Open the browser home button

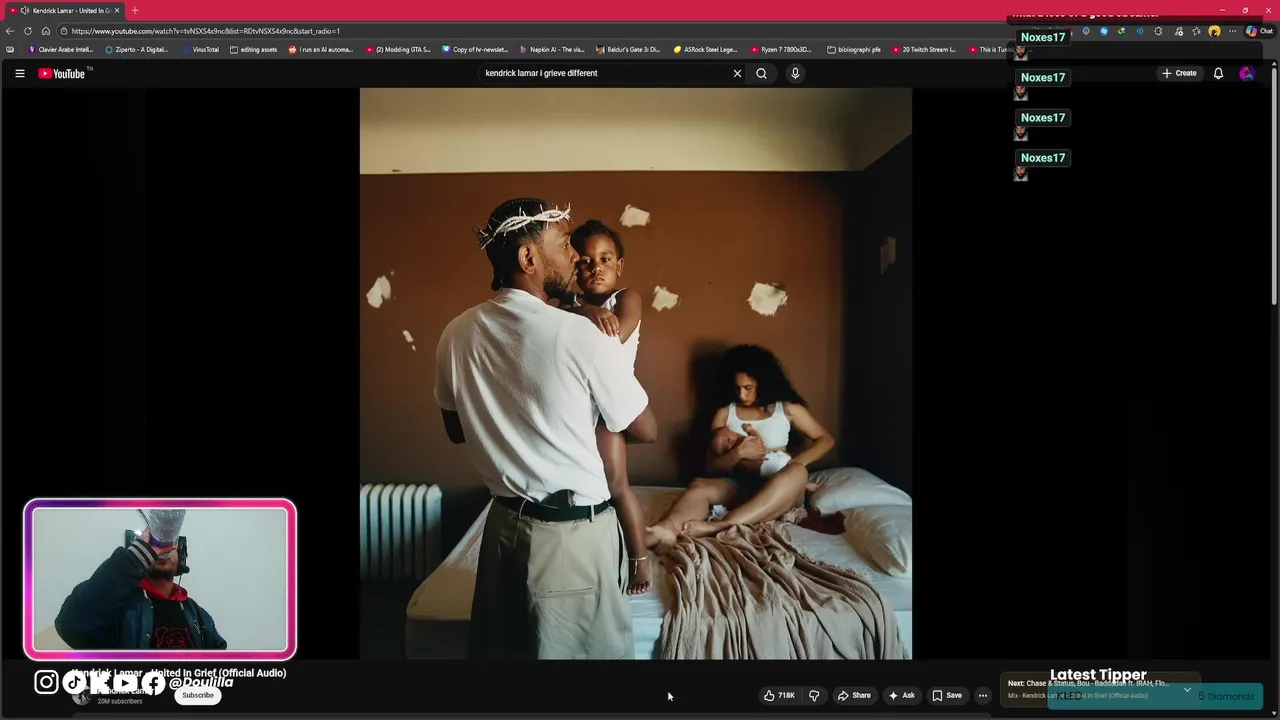tap(46, 31)
